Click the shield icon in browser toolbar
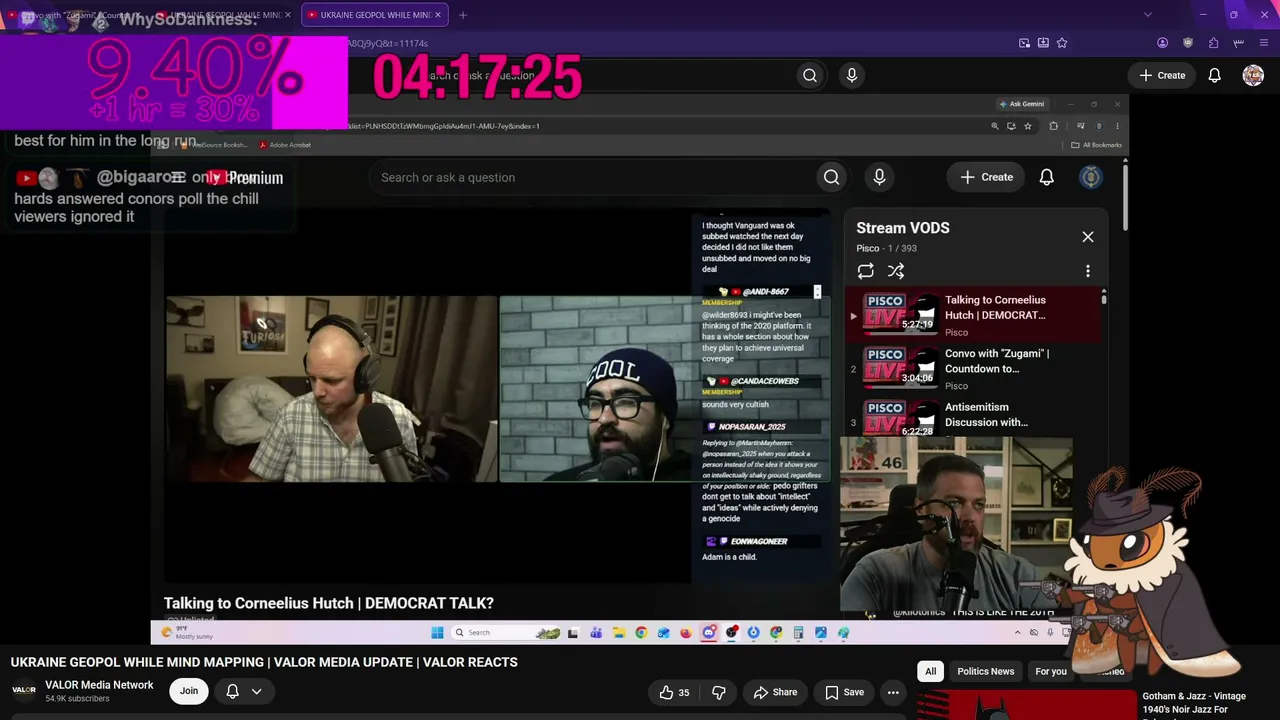The width and height of the screenshot is (1280, 720). (x=1188, y=43)
